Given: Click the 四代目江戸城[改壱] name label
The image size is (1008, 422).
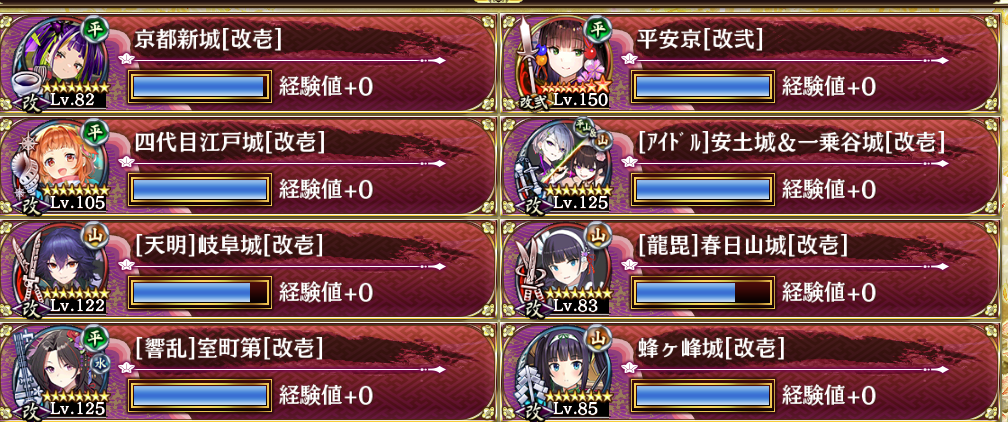Looking at the screenshot, I should (229, 142).
